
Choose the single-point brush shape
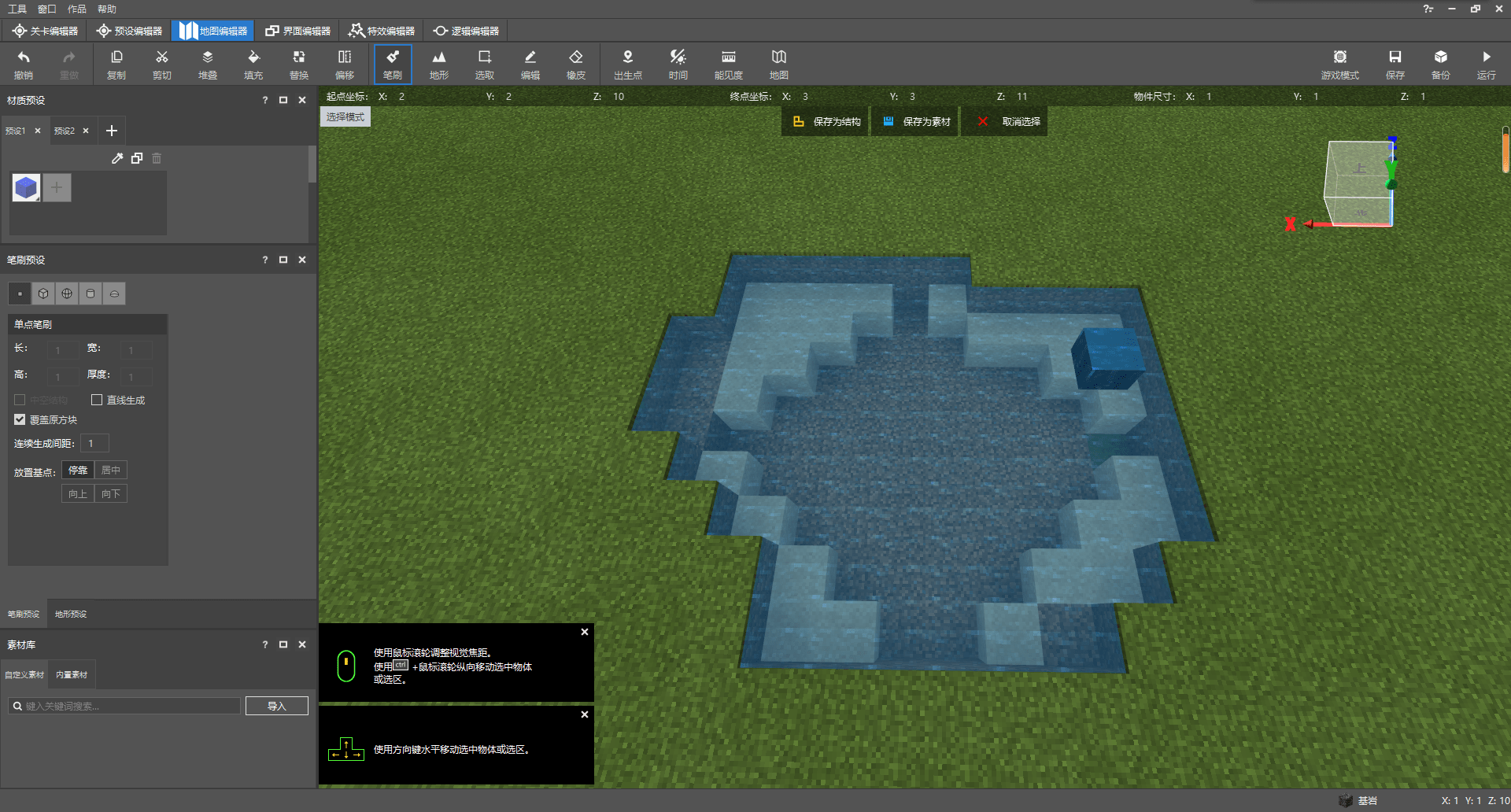click(20, 293)
